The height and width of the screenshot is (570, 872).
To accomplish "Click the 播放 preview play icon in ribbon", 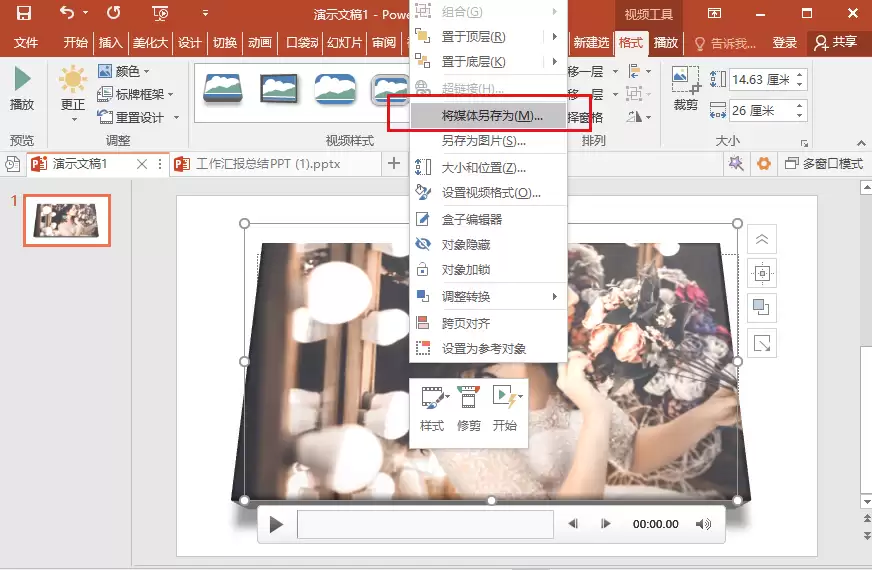I will click(22, 80).
